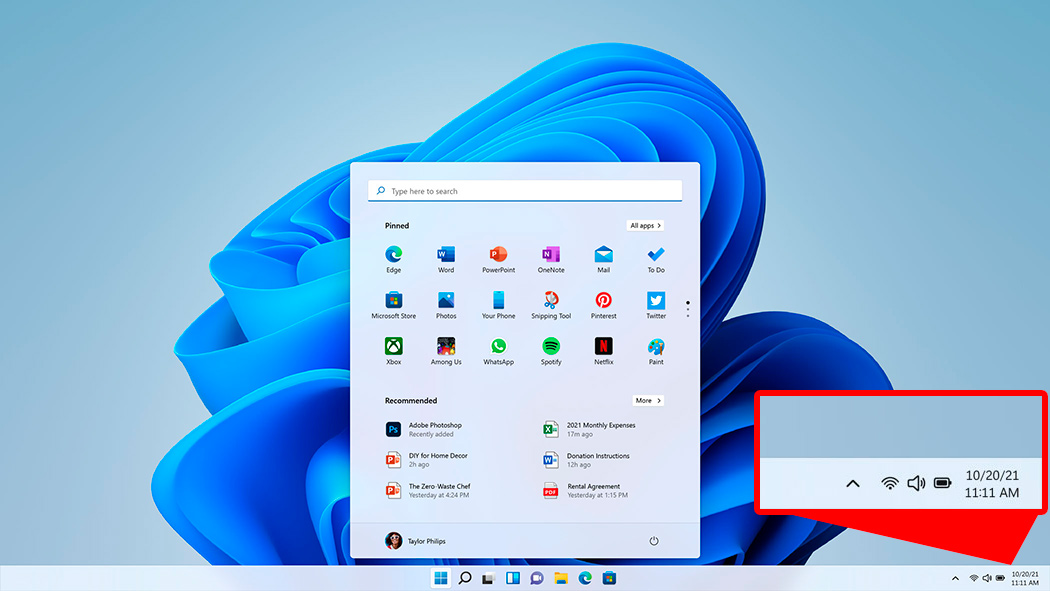Screen dimensions: 1050x591
Task: Open the Your Phone app
Action: pos(498,305)
